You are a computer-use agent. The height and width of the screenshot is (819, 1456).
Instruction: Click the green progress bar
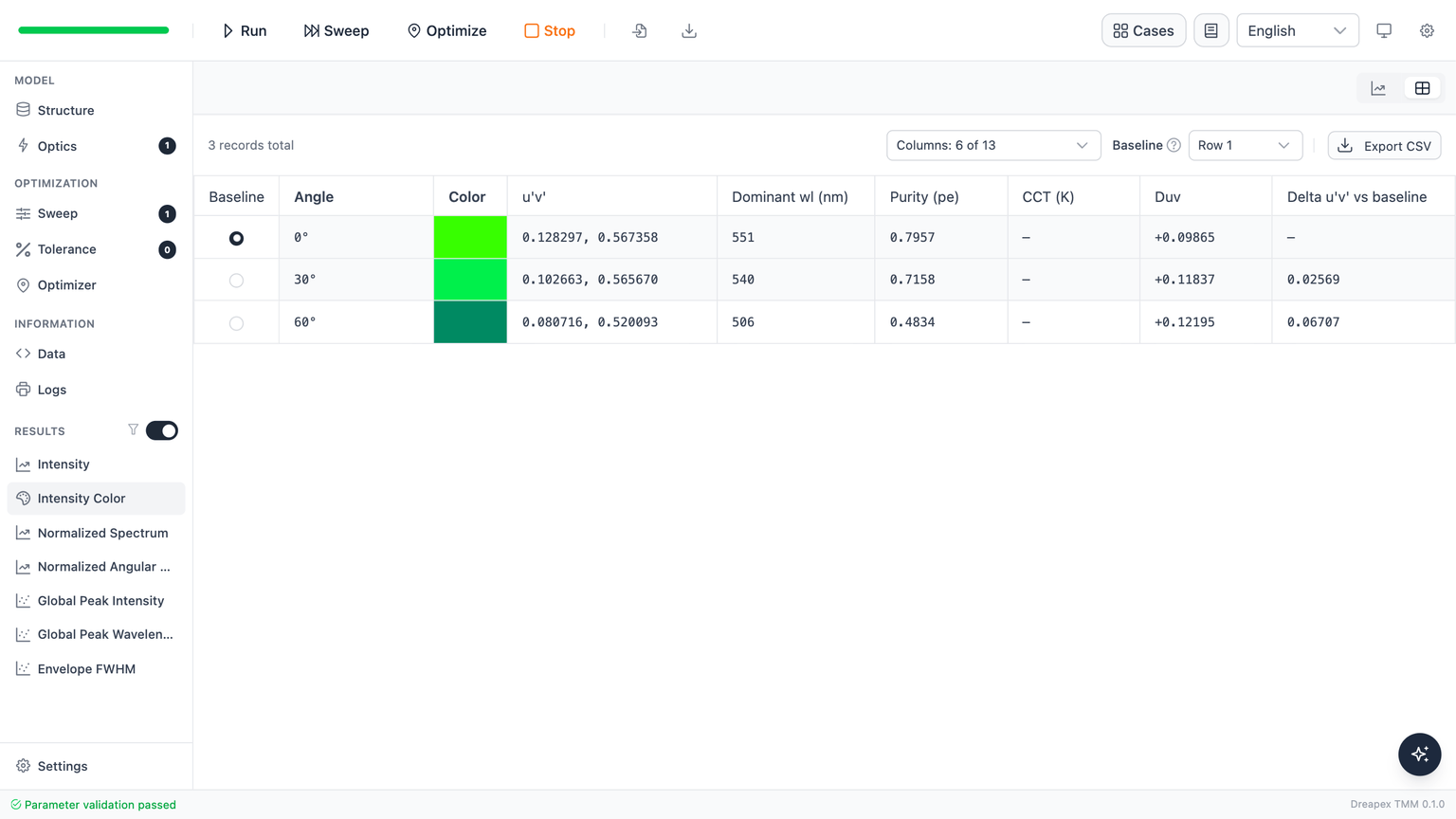click(x=94, y=30)
